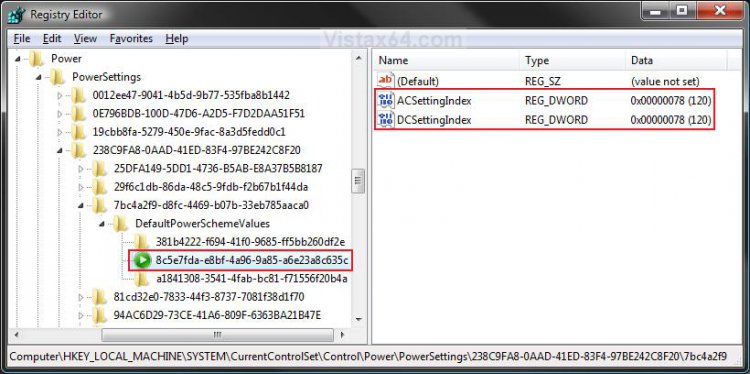The image size is (750, 374).
Task: Click the DefaultPowerSchemeValues folder icon
Action: (121, 223)
